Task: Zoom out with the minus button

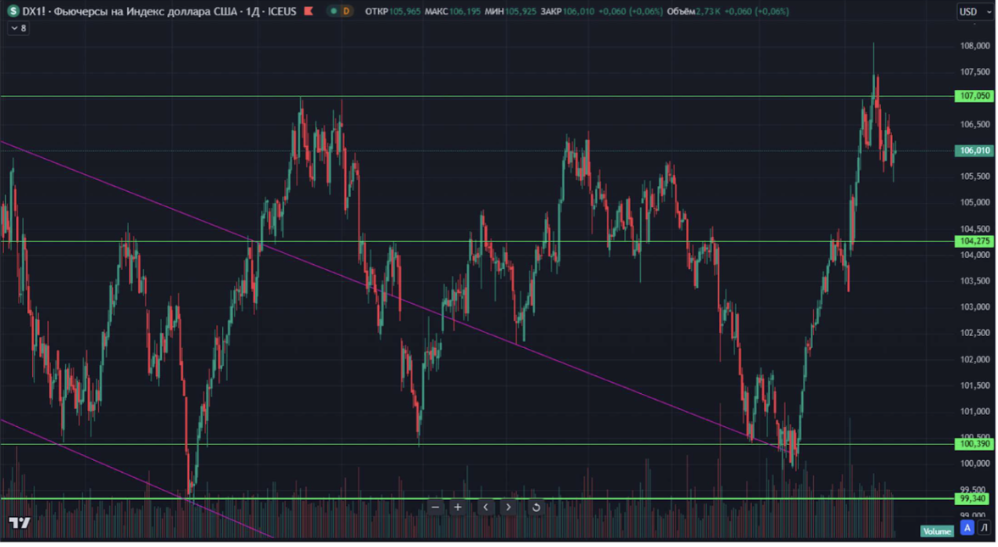Action: (x=435, y=508)
